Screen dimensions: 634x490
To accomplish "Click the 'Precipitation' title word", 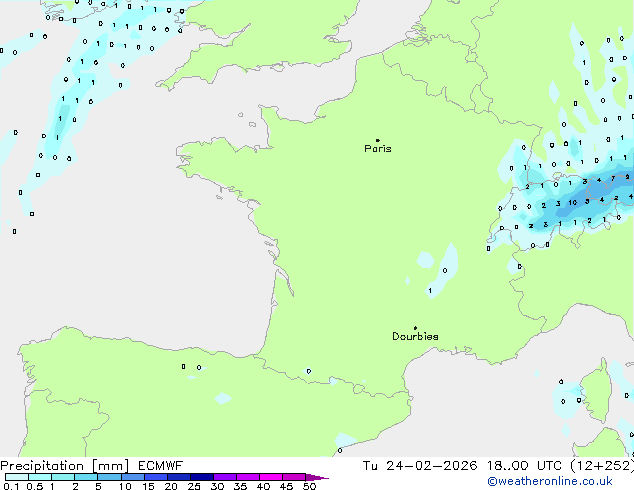I will [x=42, y=466].
